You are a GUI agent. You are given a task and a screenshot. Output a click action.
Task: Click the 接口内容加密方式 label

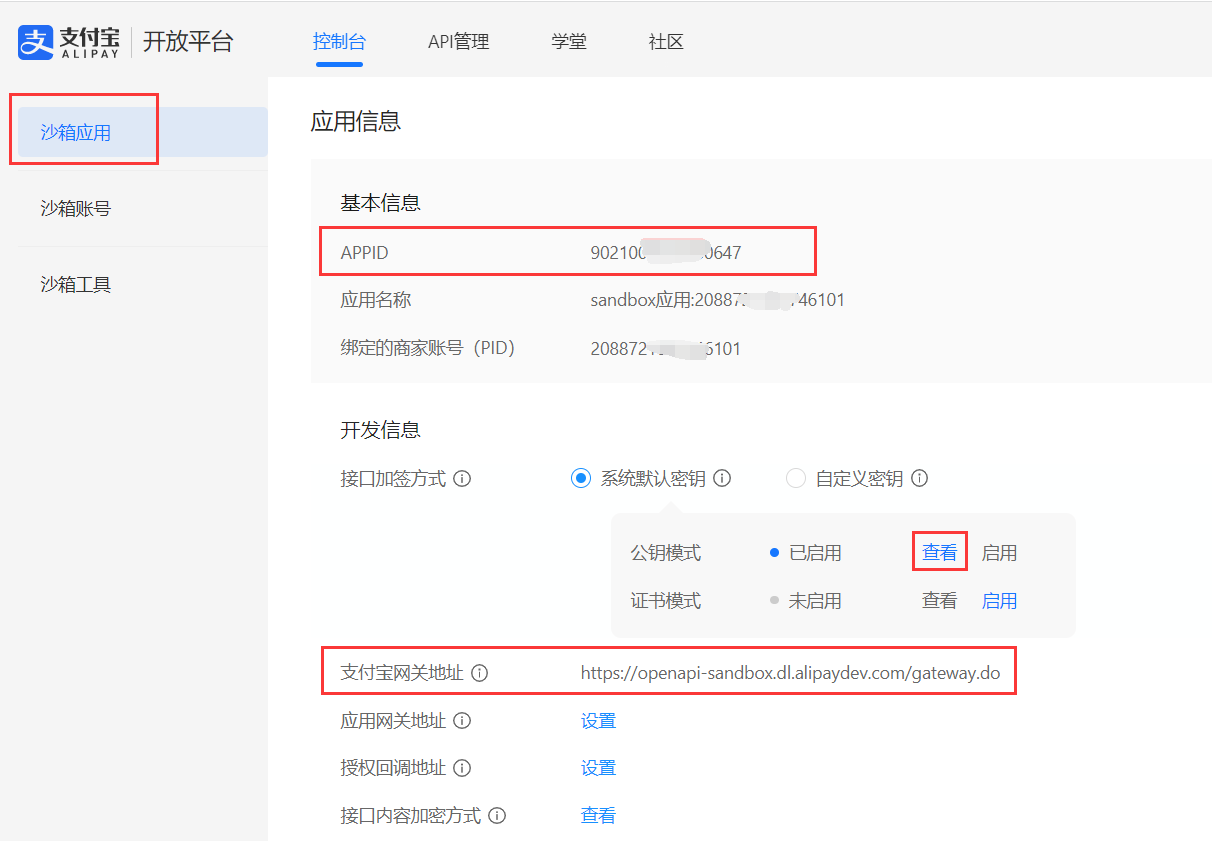coord(411,816)
